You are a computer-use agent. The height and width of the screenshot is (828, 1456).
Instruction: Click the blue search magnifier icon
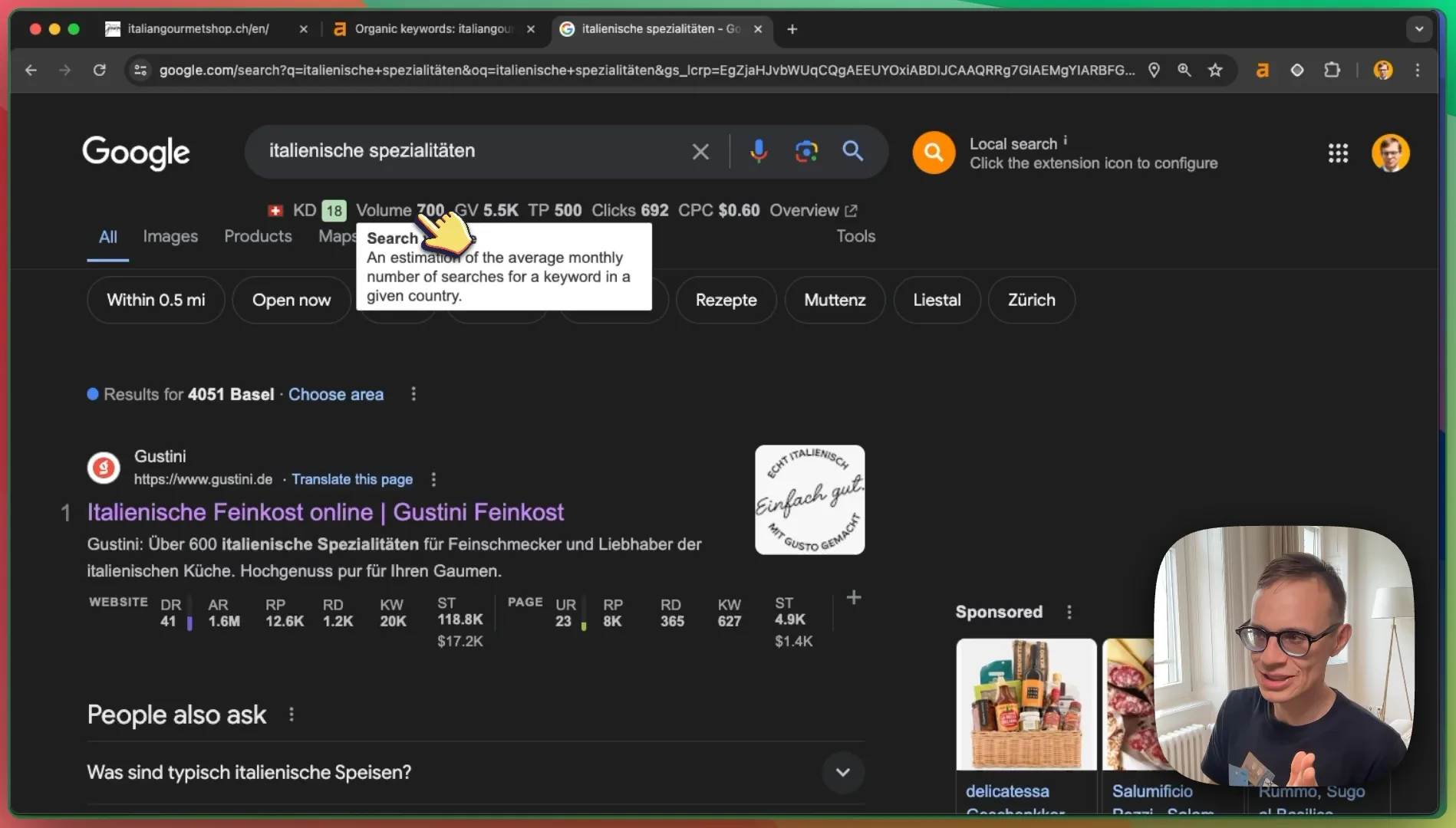pyautogui.click(x=853, y=151)
